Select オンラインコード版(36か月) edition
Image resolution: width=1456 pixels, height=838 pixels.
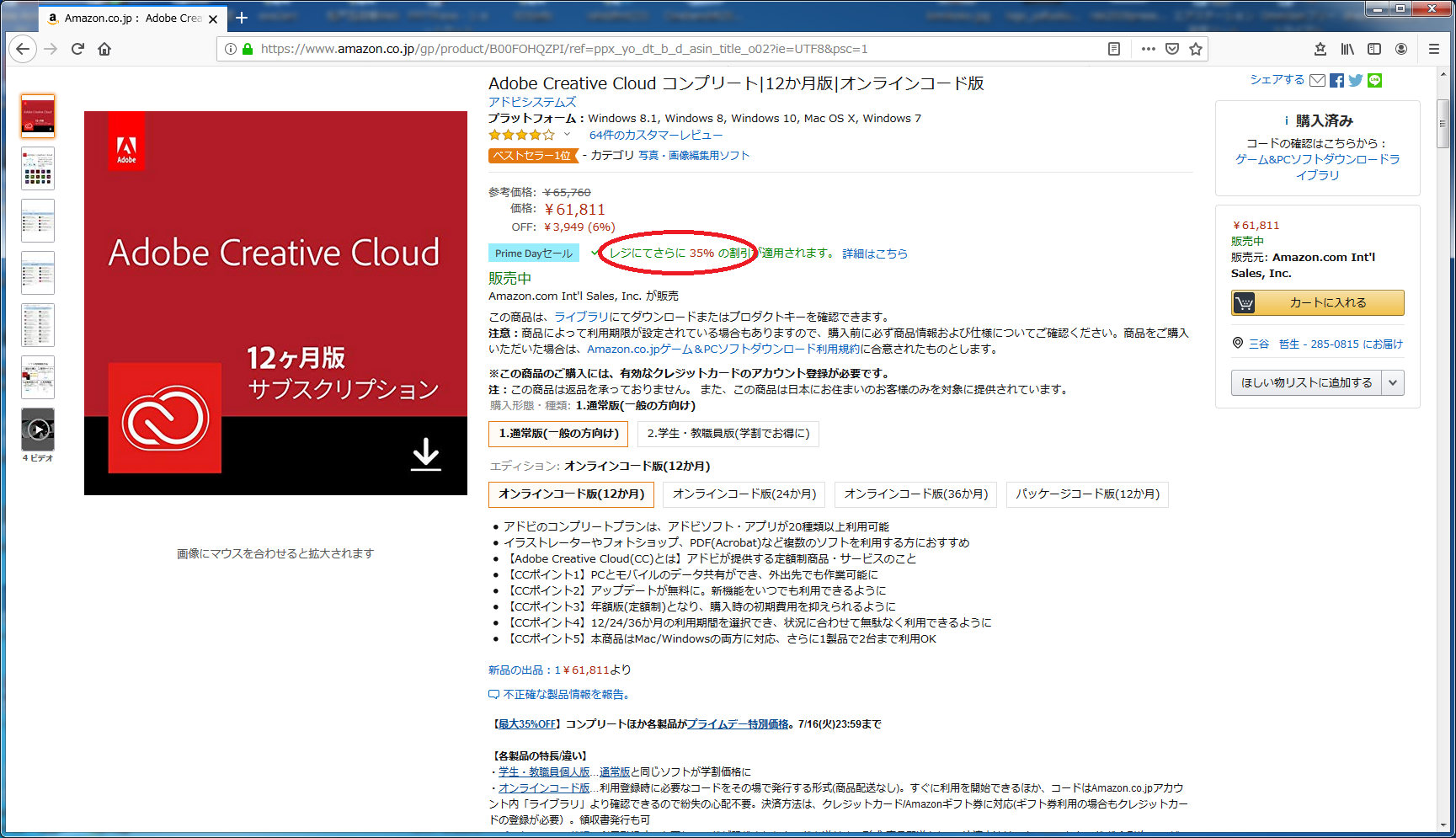(916, 494)
